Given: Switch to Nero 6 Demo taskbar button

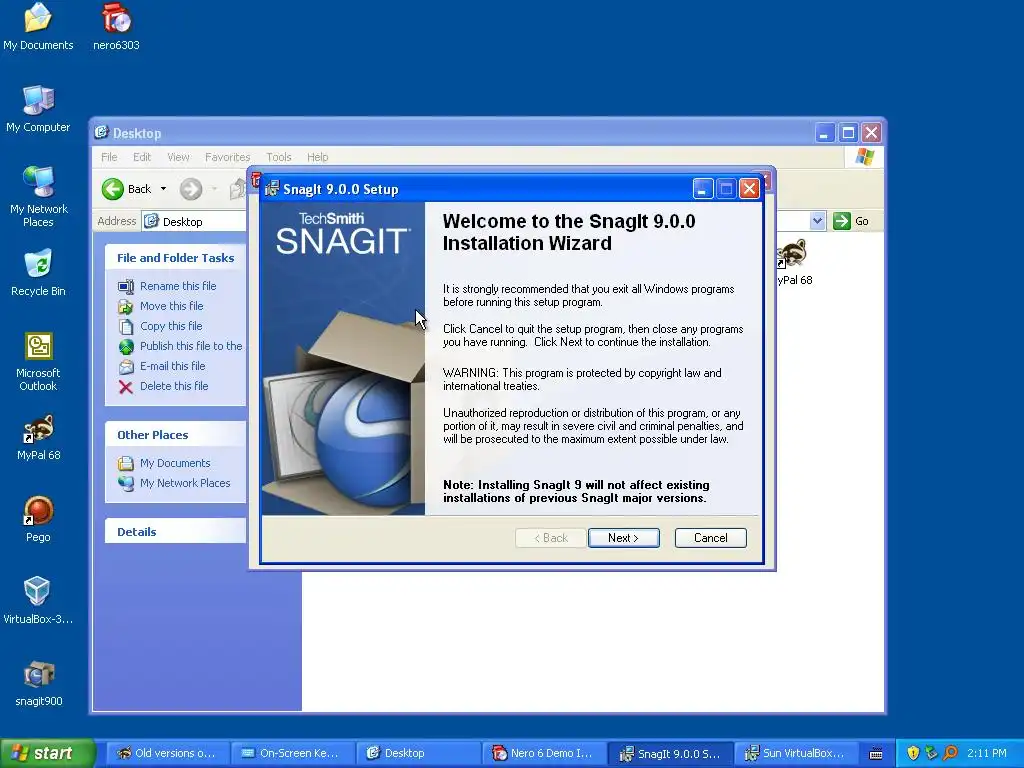Looking at the screenshot, I should coord(543,754).
